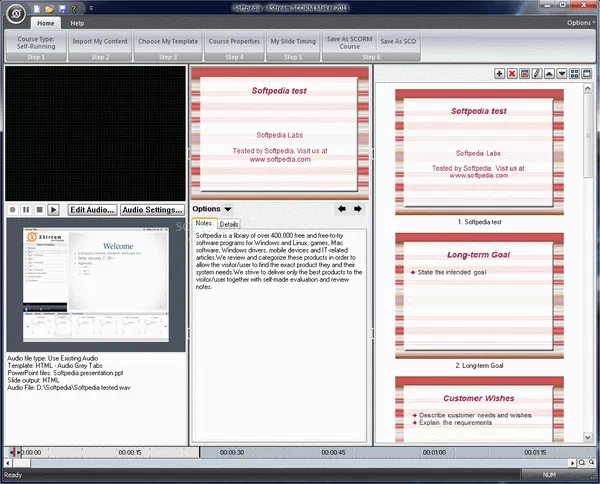Click Choose My Template button
The image size is (600, 484).
point(168,41)
